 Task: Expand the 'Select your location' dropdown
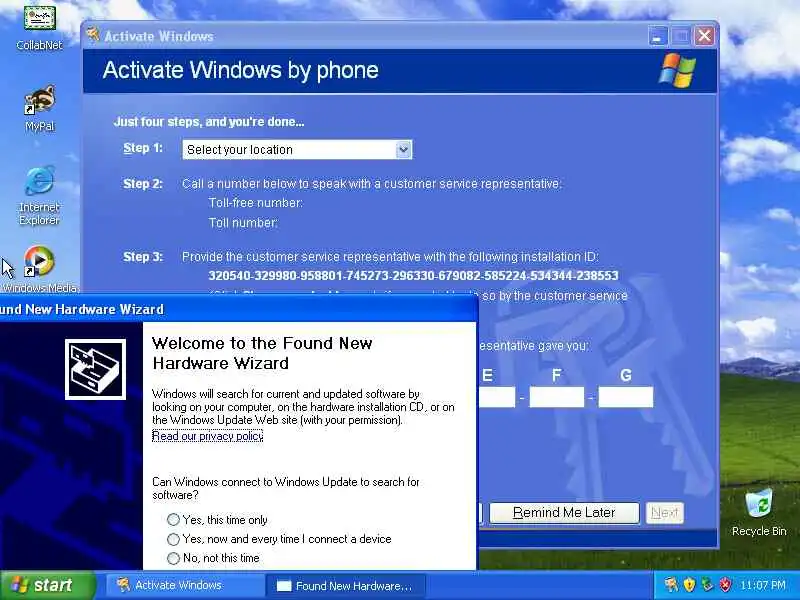pyautogui.click(x=404, y=149)
